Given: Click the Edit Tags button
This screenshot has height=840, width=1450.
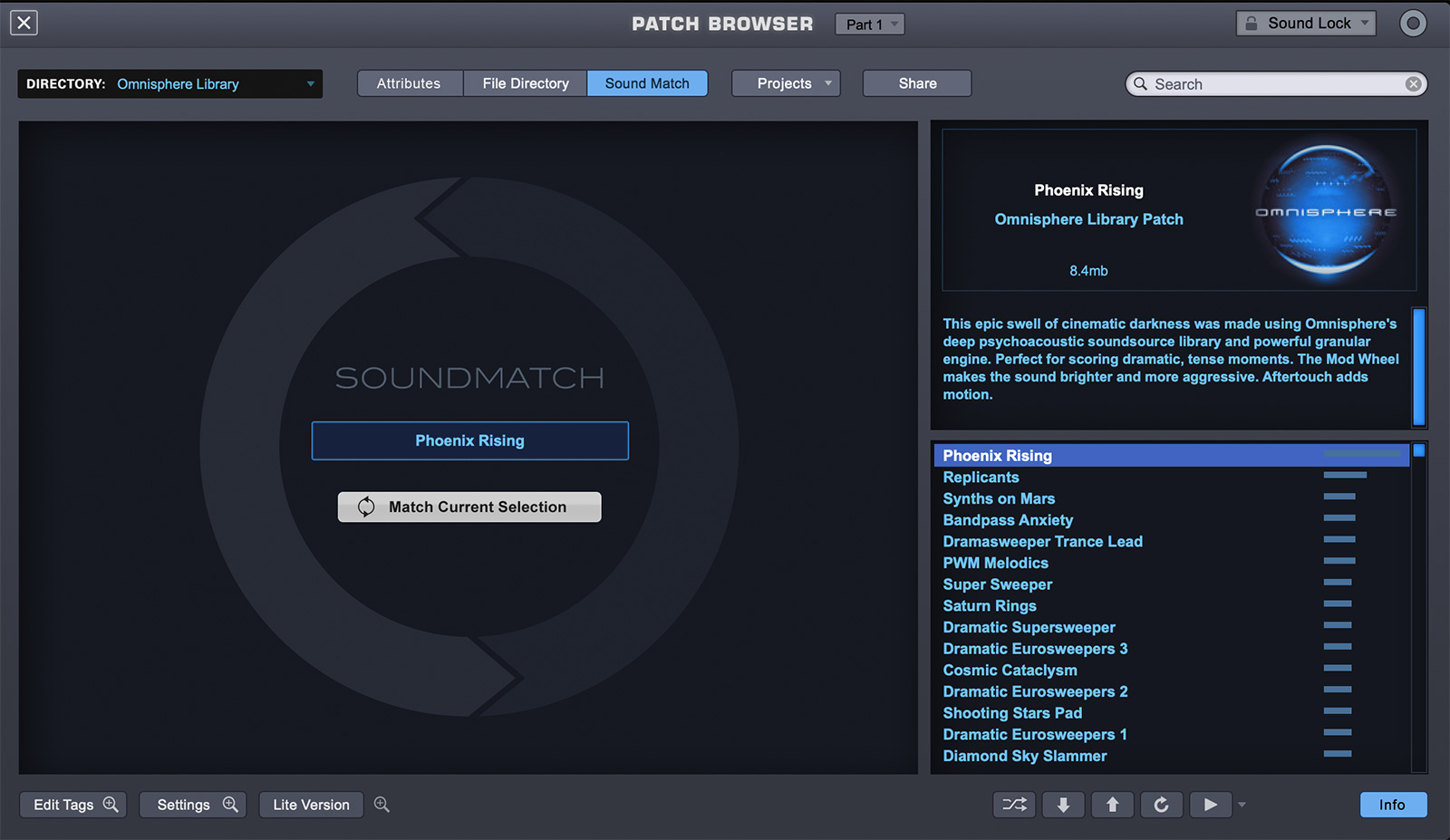Looking at the screenshot, I should click(x=73, y=805).
